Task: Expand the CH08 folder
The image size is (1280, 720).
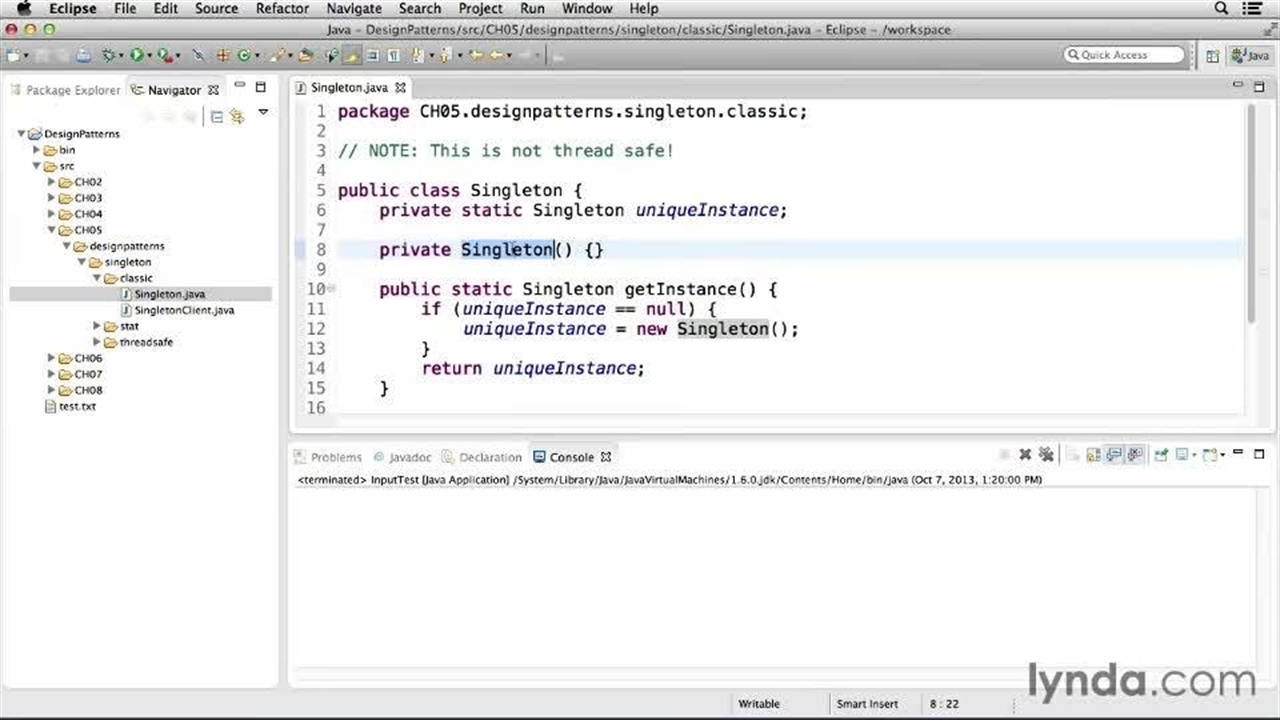Action: [52, 390]
